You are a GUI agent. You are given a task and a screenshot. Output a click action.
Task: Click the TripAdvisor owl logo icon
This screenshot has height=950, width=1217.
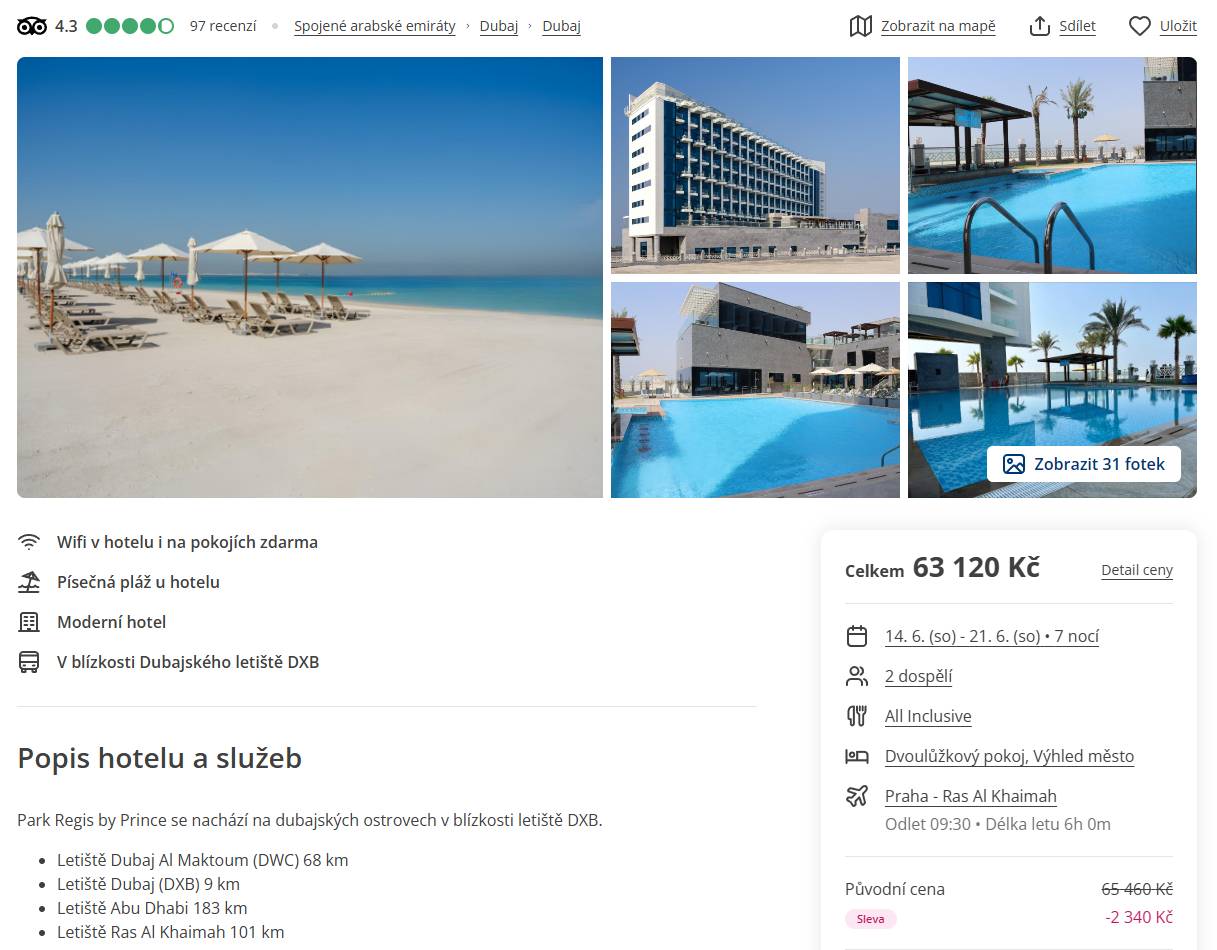(32, 26)
